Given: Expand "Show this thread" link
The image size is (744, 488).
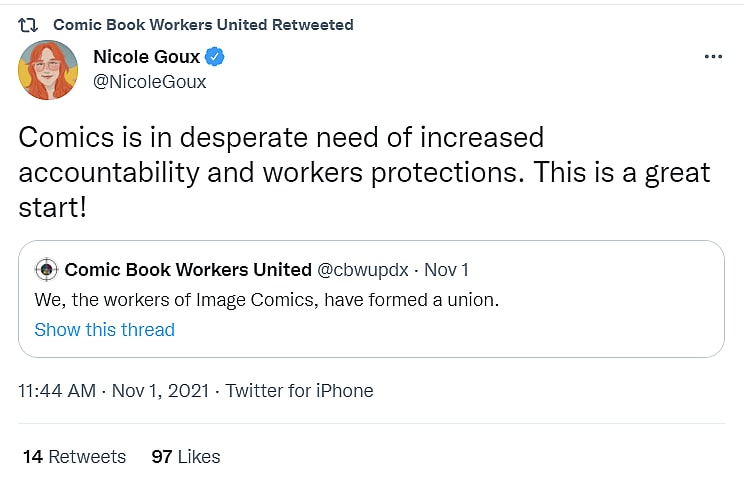Looking at the screenshot, I should click(x=104, y=329).
